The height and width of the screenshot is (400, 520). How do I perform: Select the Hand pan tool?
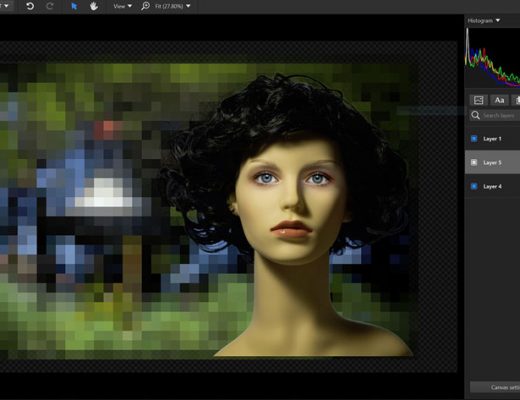tap(94, 6)
